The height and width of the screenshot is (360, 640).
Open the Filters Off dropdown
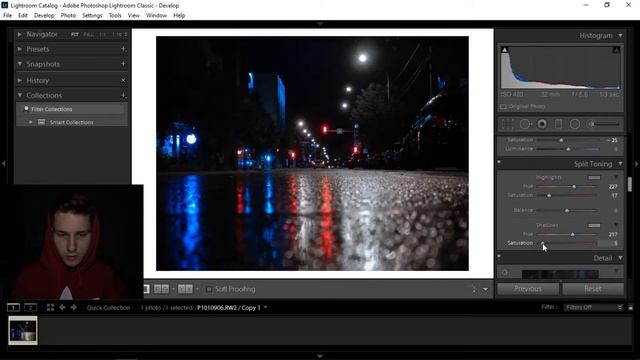(x=593, y=307)
